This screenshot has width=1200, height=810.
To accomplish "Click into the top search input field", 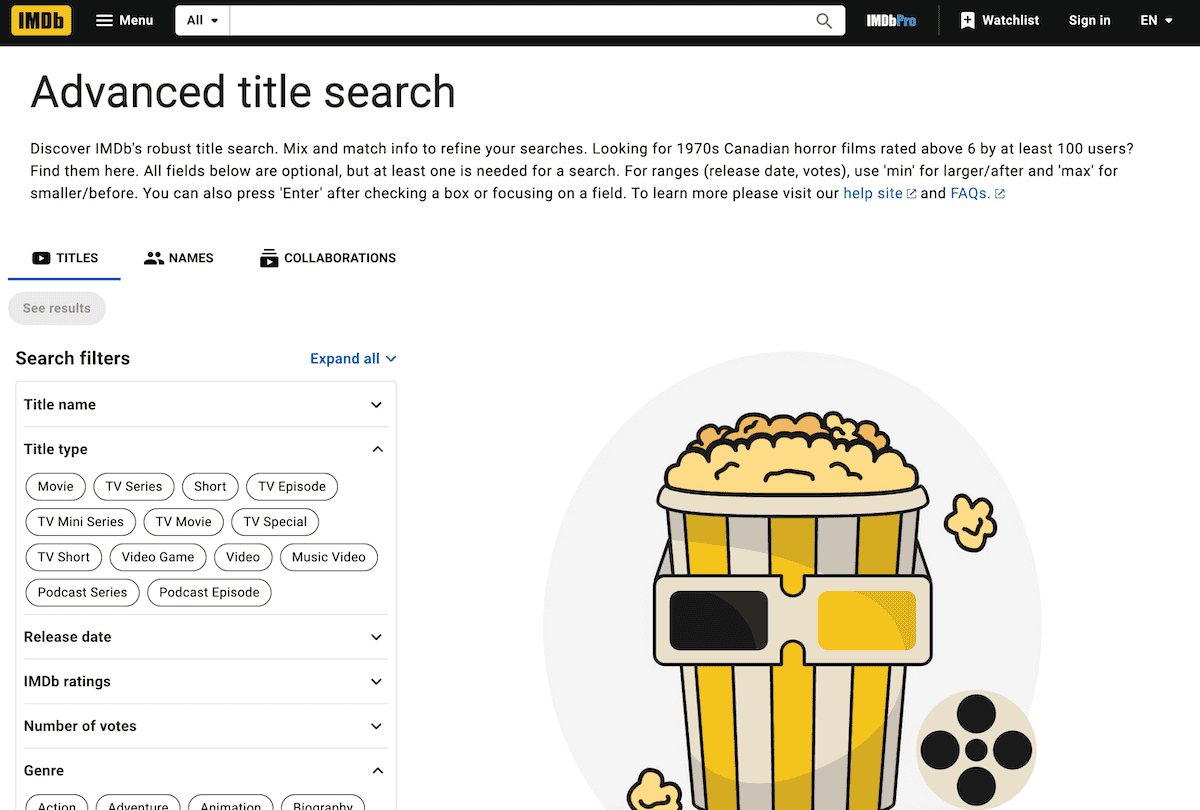I will click(x=520, y=20).
